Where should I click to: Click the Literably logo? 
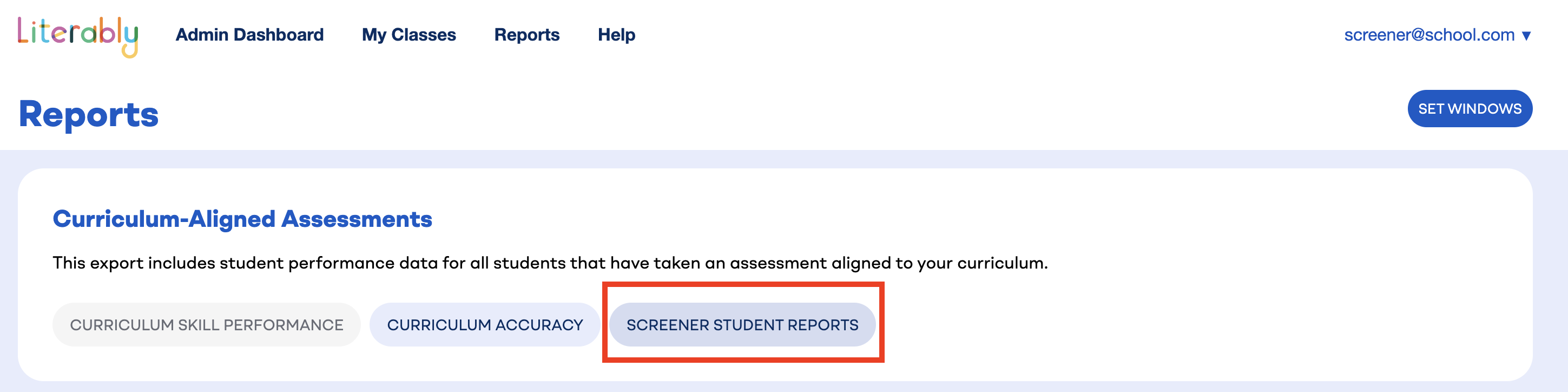coord(78,36)
